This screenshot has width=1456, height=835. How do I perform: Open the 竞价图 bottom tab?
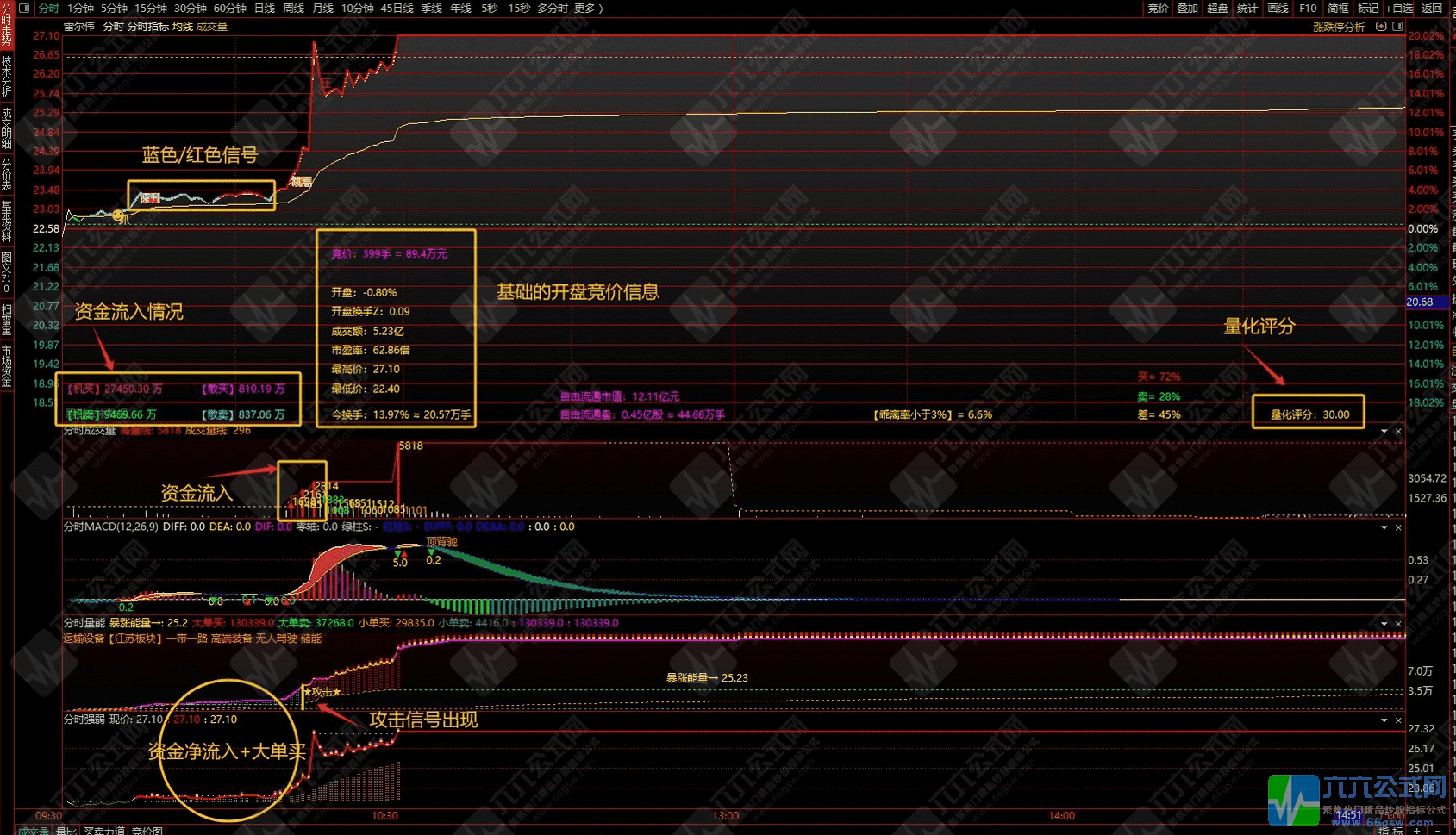(x=147, y=830)
